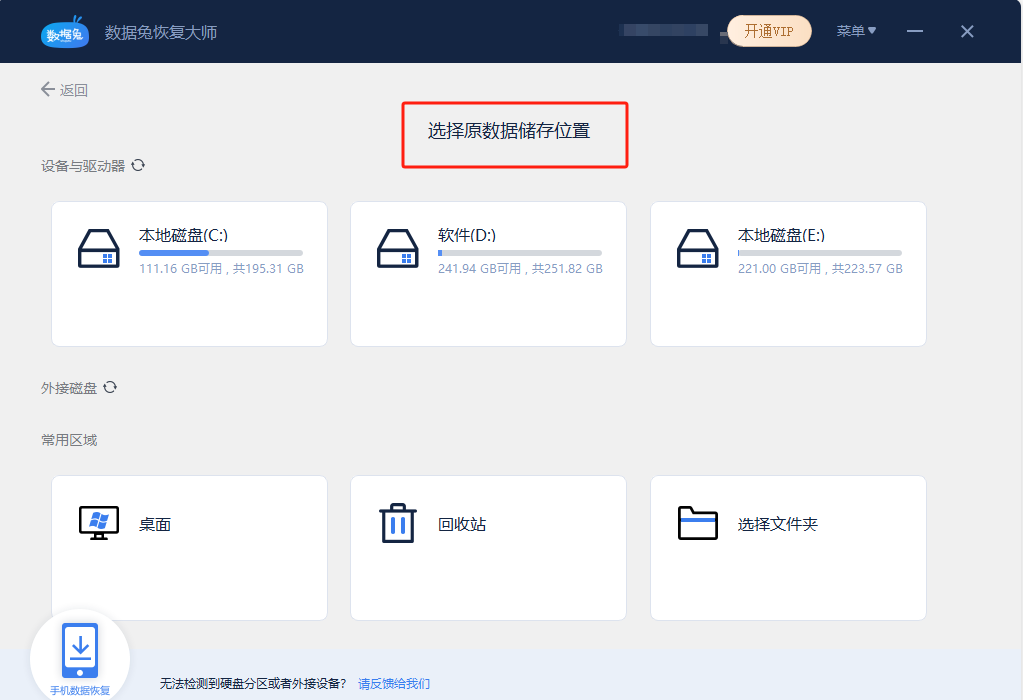Click the 数据兔恢复大师 title text
The width and height of the screenshot is (1023, 700).
coord(160,33)
